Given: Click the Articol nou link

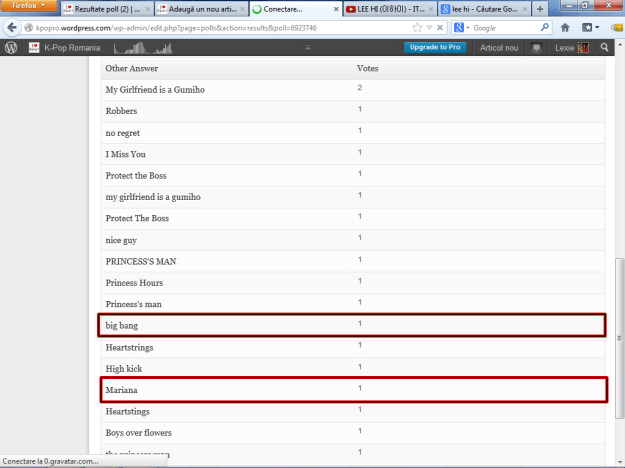Looking at the screenshot, I should coord(498,47).
